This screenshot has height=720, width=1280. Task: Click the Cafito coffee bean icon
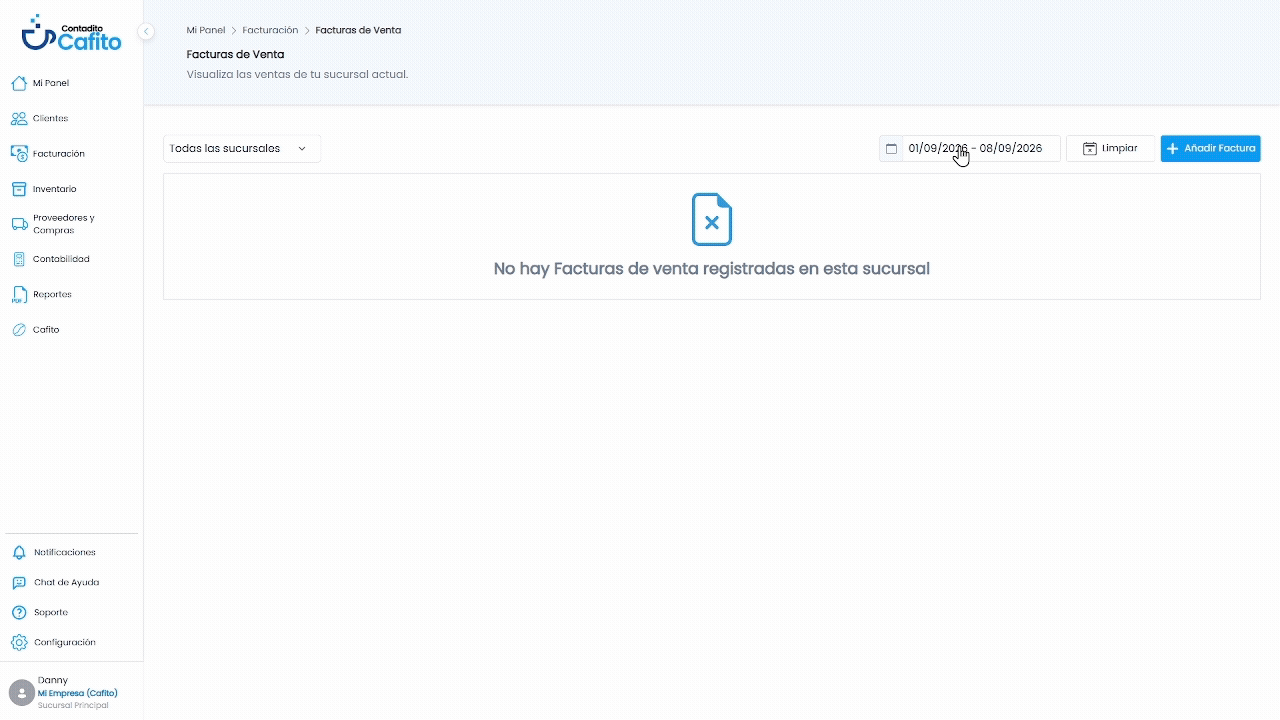pyautogui.click(x=19, y=330)
